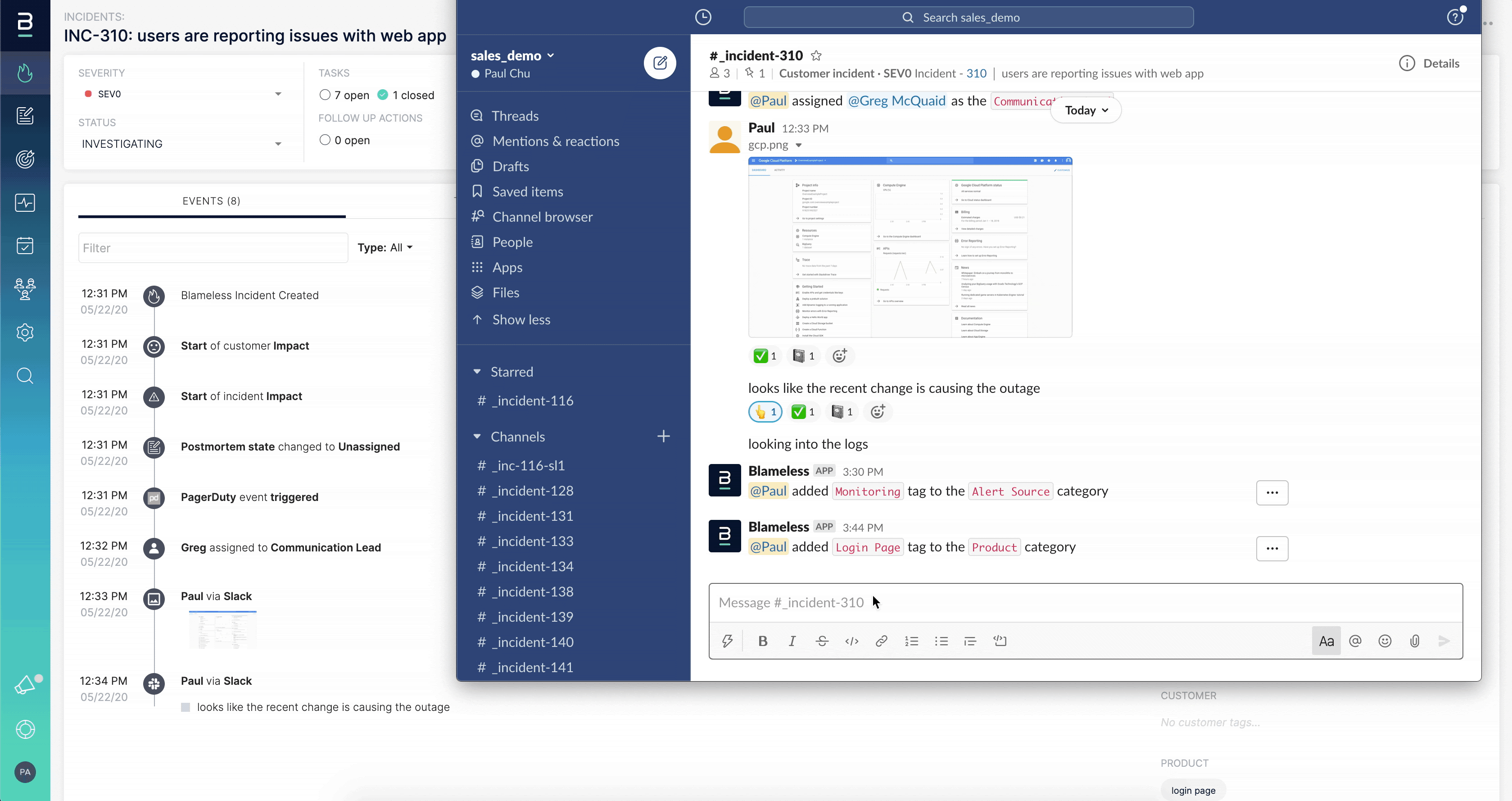Select the Events (8) tab
The image size is (1512, 801).
[x=211, y=201]
